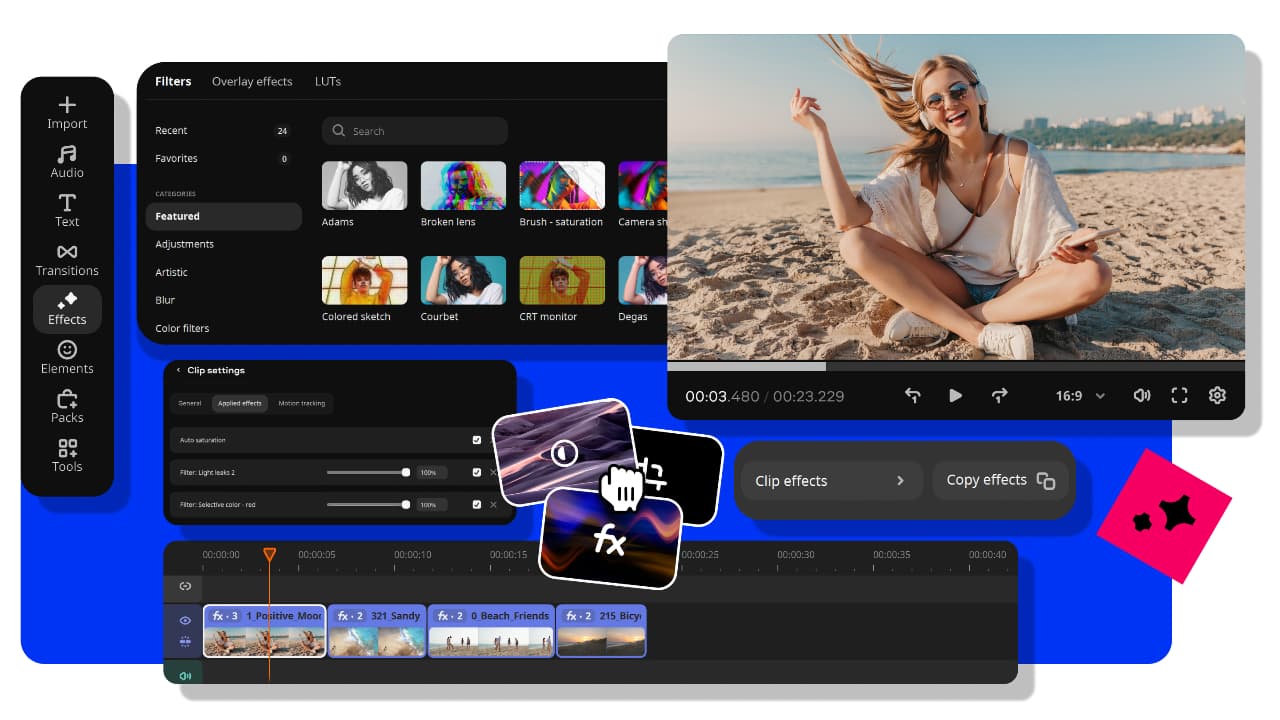The image size is (1280, 720).
Task: Open the Elements panel
Action: pos(66,358)
